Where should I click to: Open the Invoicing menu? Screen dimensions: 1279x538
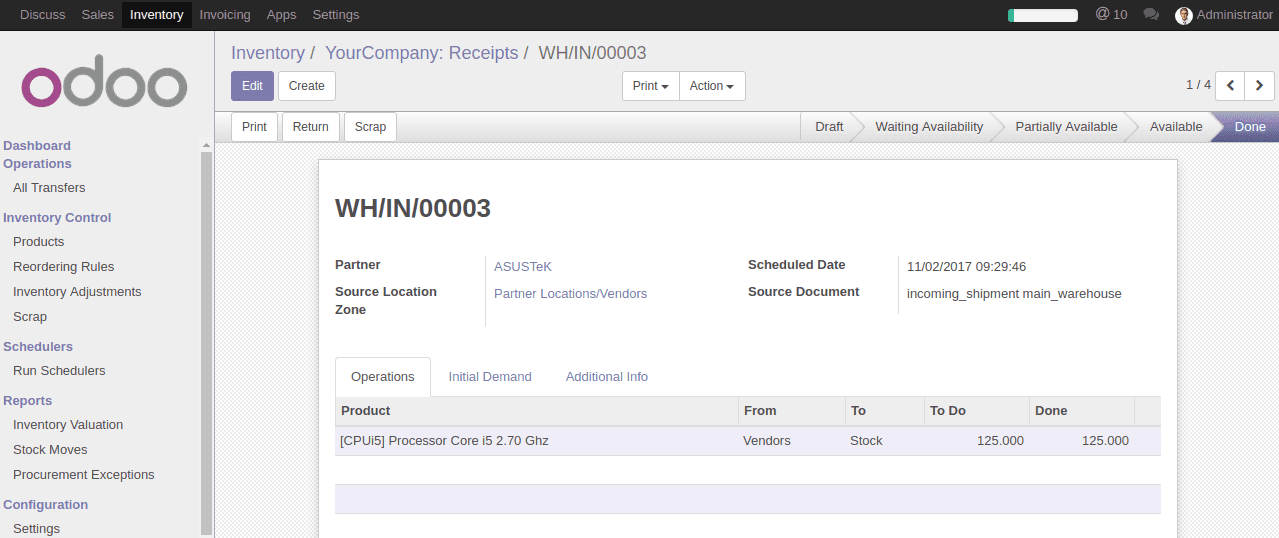[225, 15]
